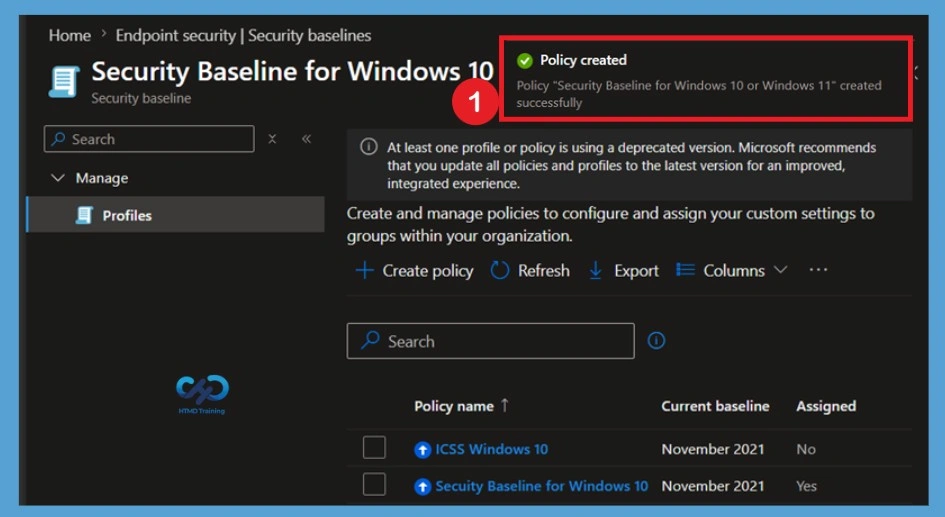The width and height of the screenshot is (945, 517).
Task: Click the magnifier icon in policy search box
Action: coord(370,340)
